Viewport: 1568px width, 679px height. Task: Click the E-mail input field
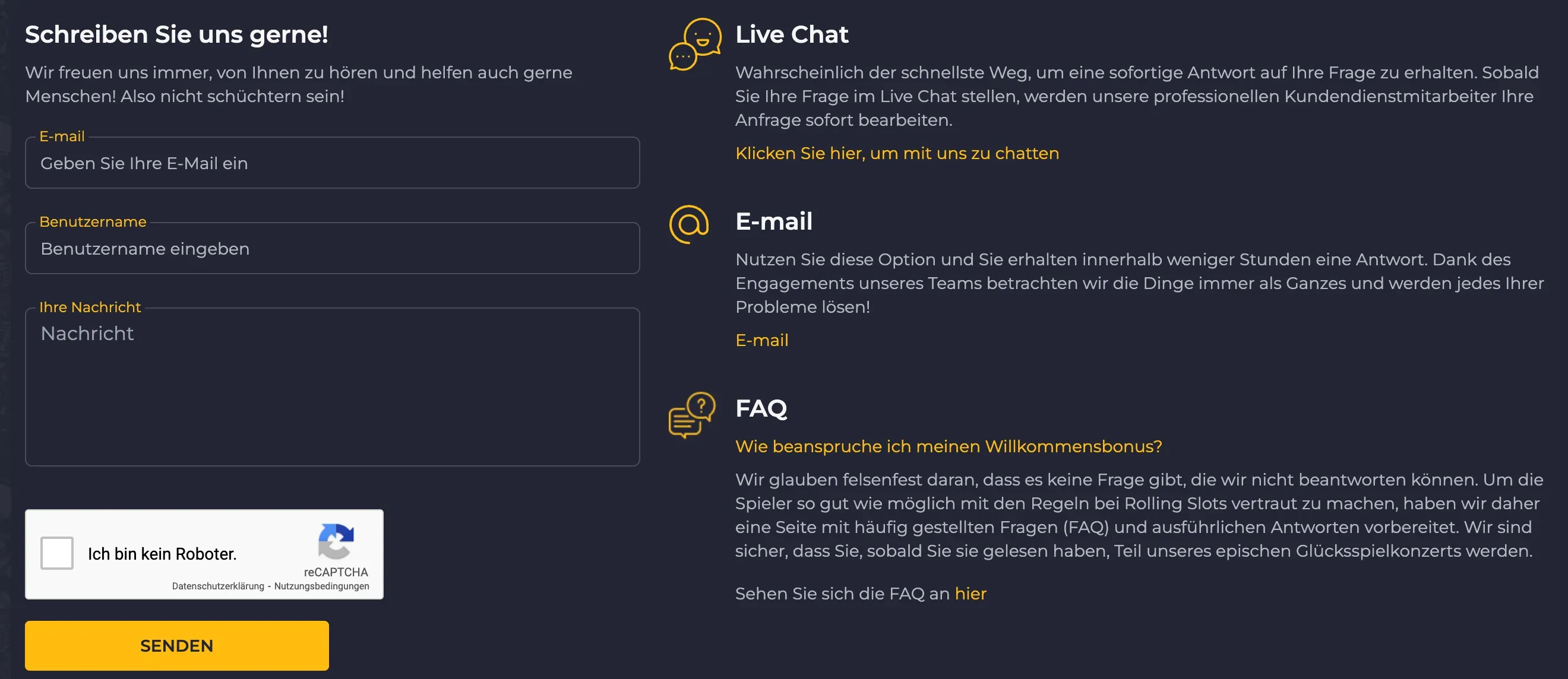pyautogui.click(x=332, y=163)
